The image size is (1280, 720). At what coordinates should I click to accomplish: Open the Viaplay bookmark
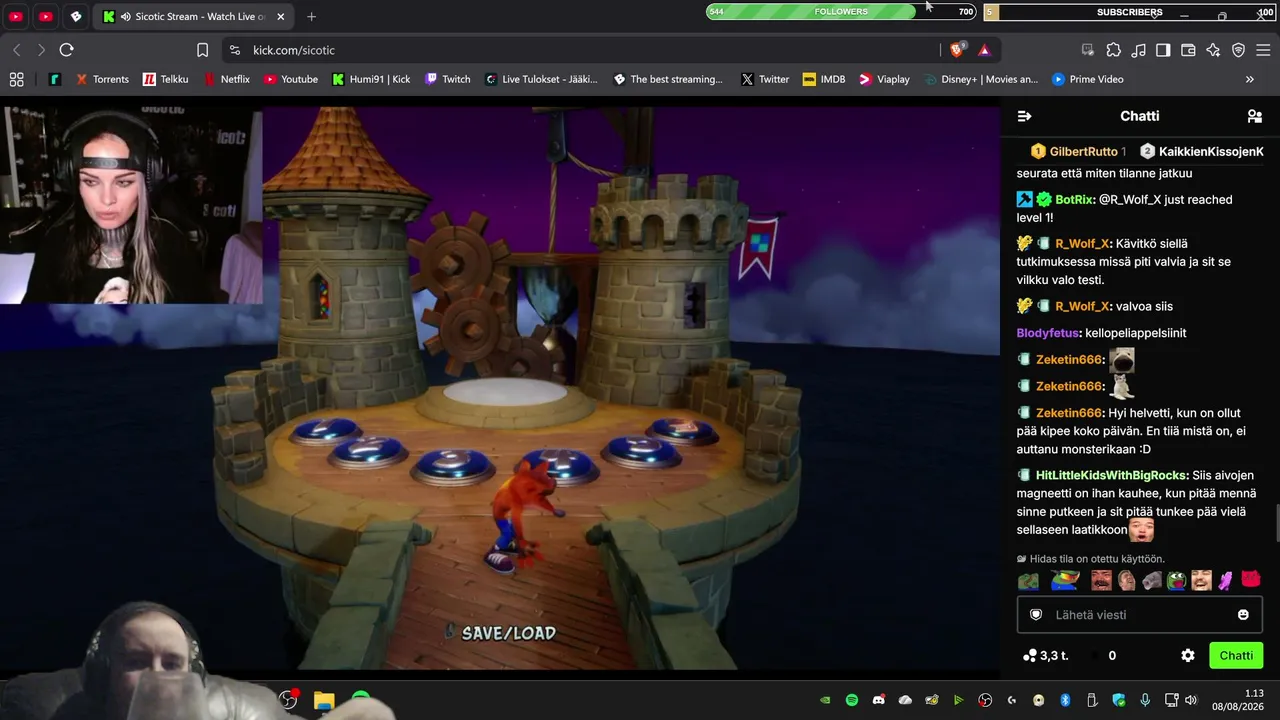(884, 79)
